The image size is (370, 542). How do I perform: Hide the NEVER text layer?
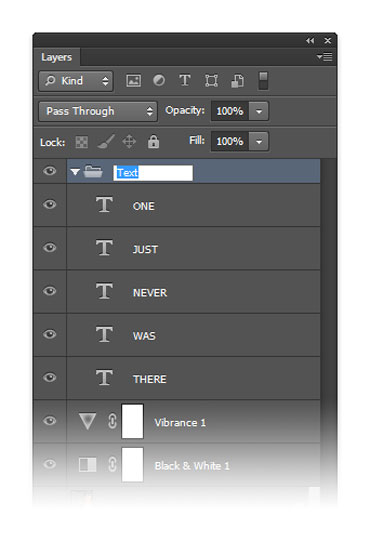[50, 291]
